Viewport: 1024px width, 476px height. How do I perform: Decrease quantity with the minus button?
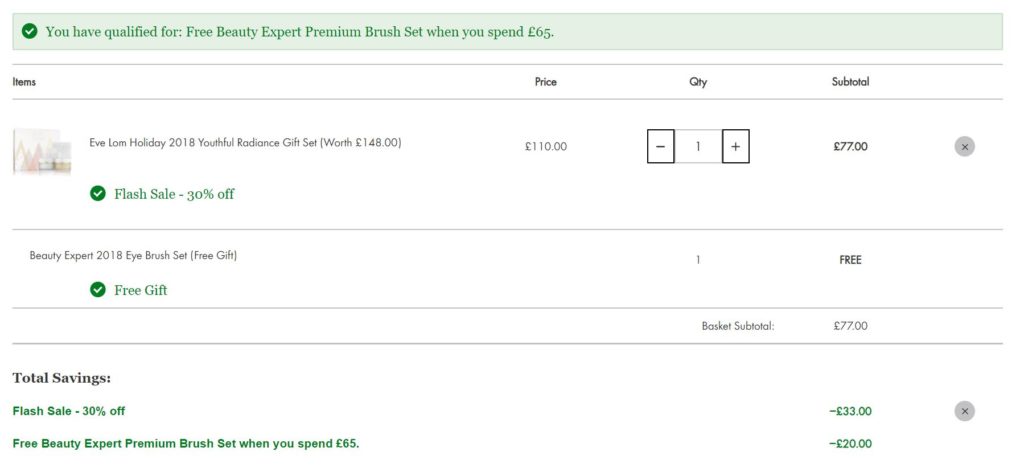point(660,147)
